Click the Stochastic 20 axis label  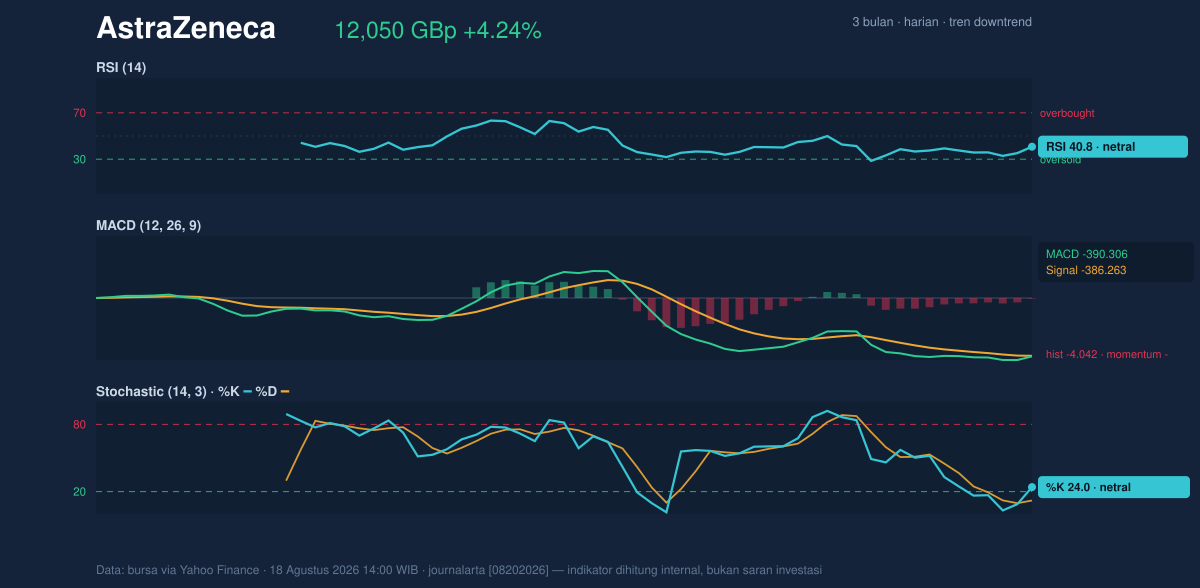pos(79,491)
